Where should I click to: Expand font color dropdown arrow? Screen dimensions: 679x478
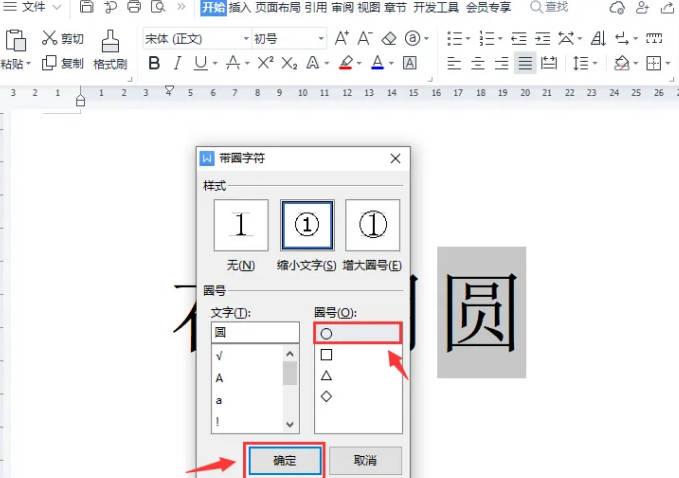(x=391, y=64)
